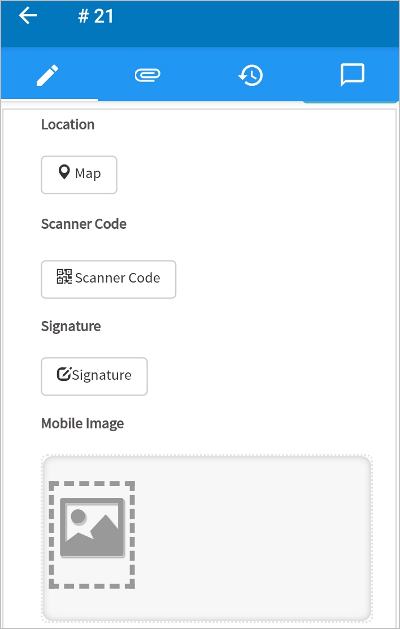Click the # 21 record title
Screen dimensions: 400x629
(96, 16)
